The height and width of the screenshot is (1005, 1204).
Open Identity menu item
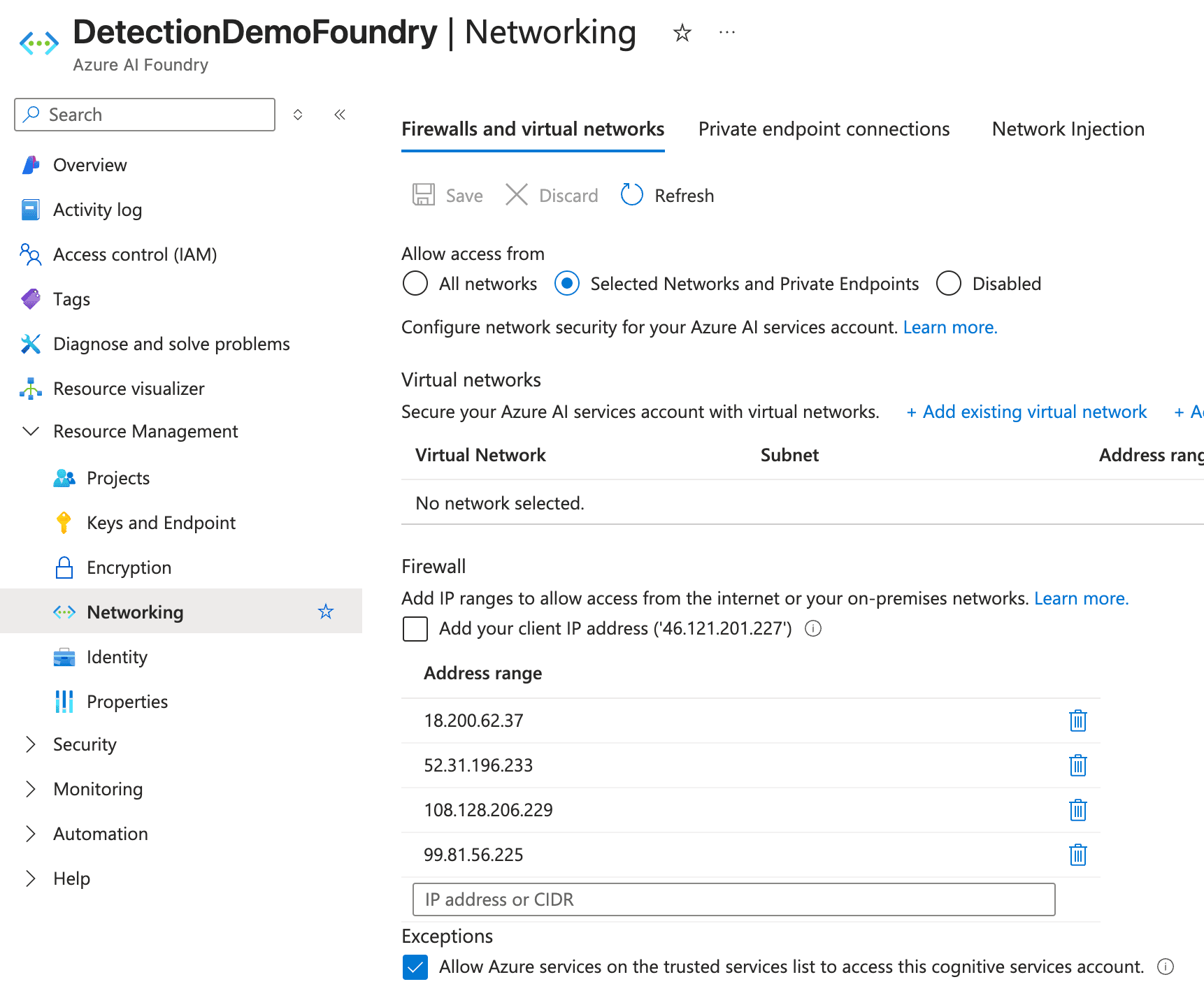[117, 657]
